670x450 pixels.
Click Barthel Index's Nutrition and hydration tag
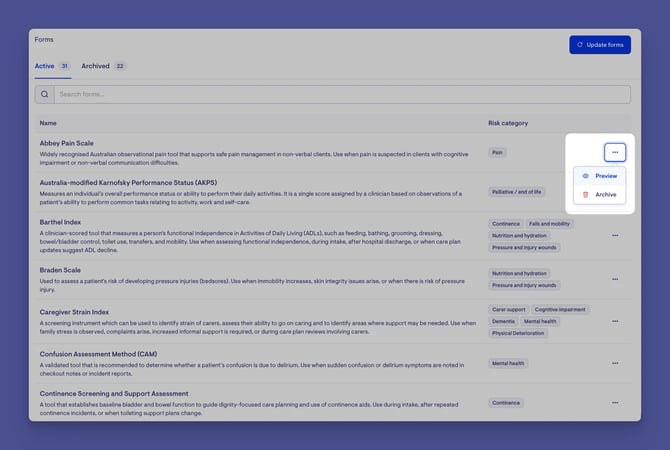[519, 236]
